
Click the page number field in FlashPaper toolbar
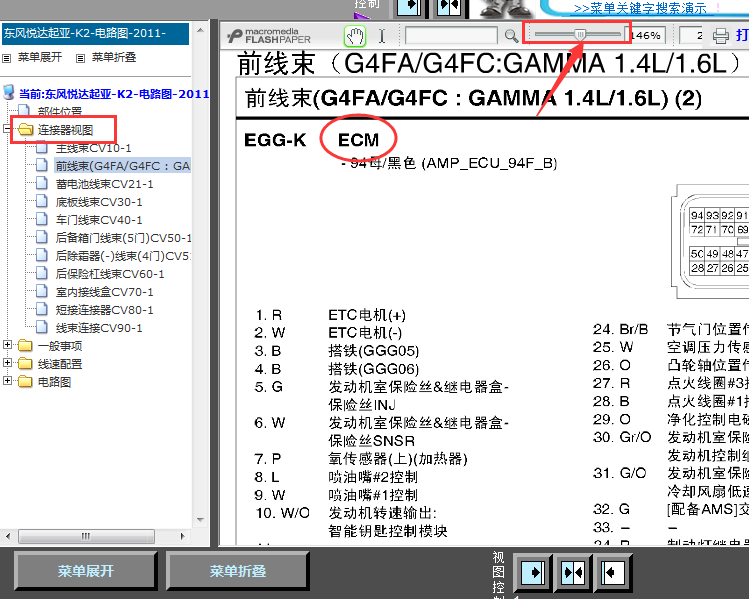[691, 36]
